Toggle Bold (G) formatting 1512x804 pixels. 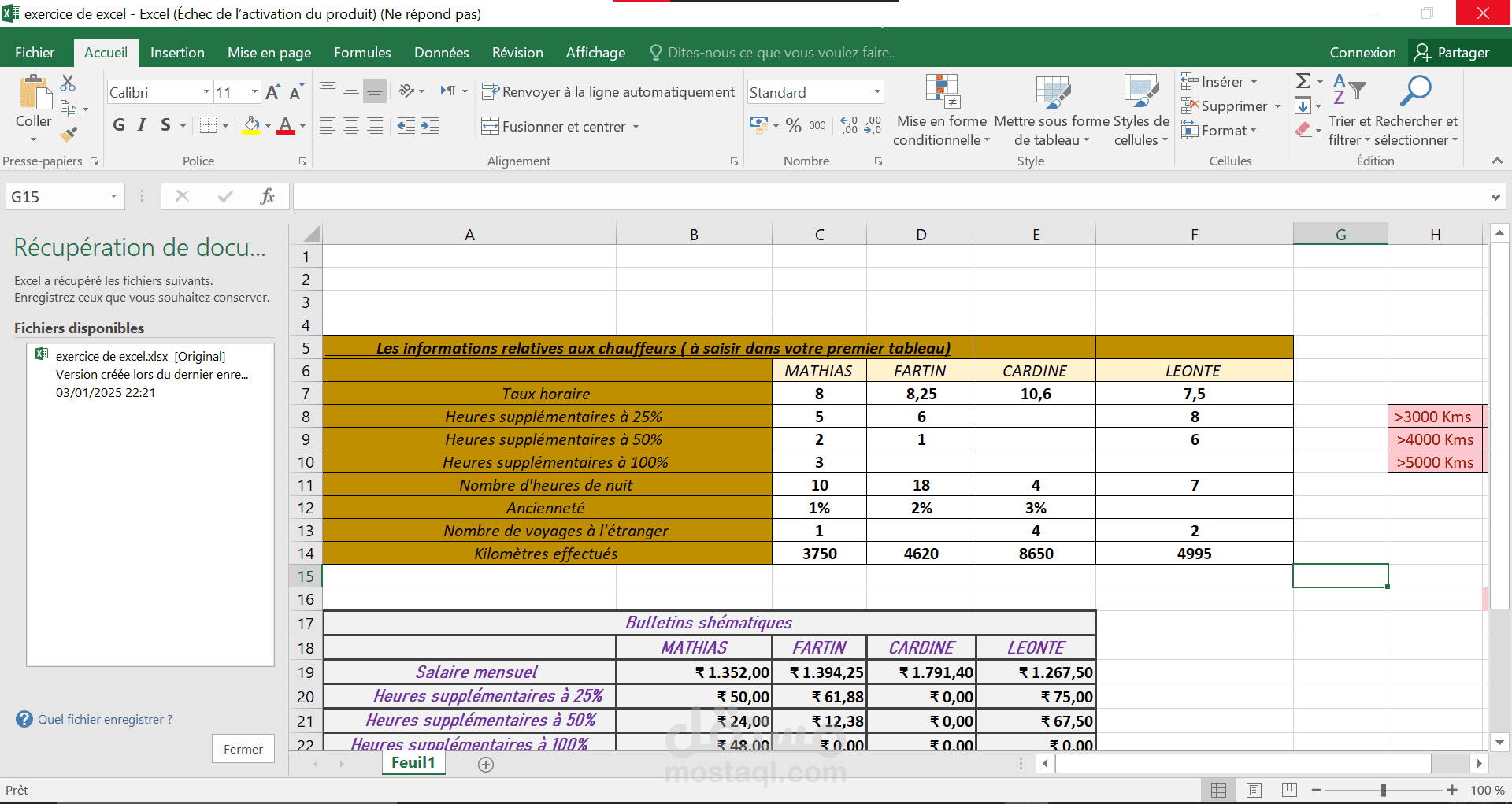click(x=119, y=125)
